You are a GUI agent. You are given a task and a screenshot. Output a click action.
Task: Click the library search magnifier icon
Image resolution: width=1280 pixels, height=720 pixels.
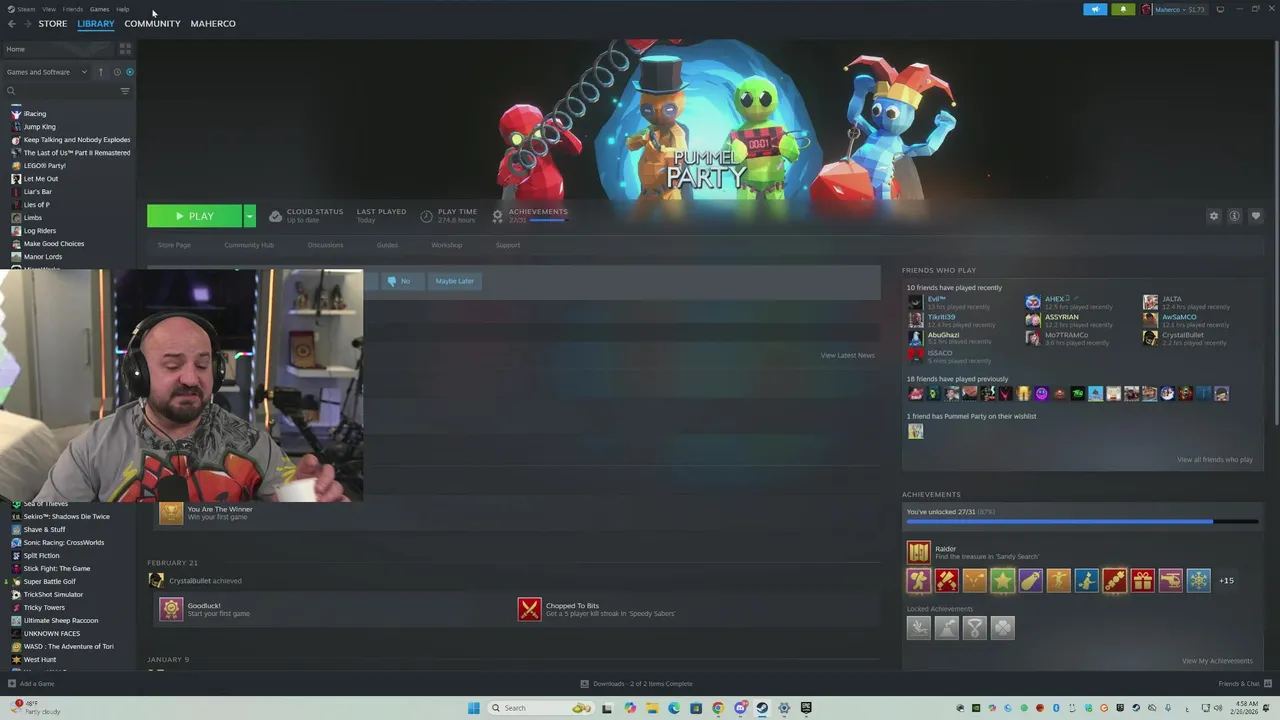pos(11,91)
